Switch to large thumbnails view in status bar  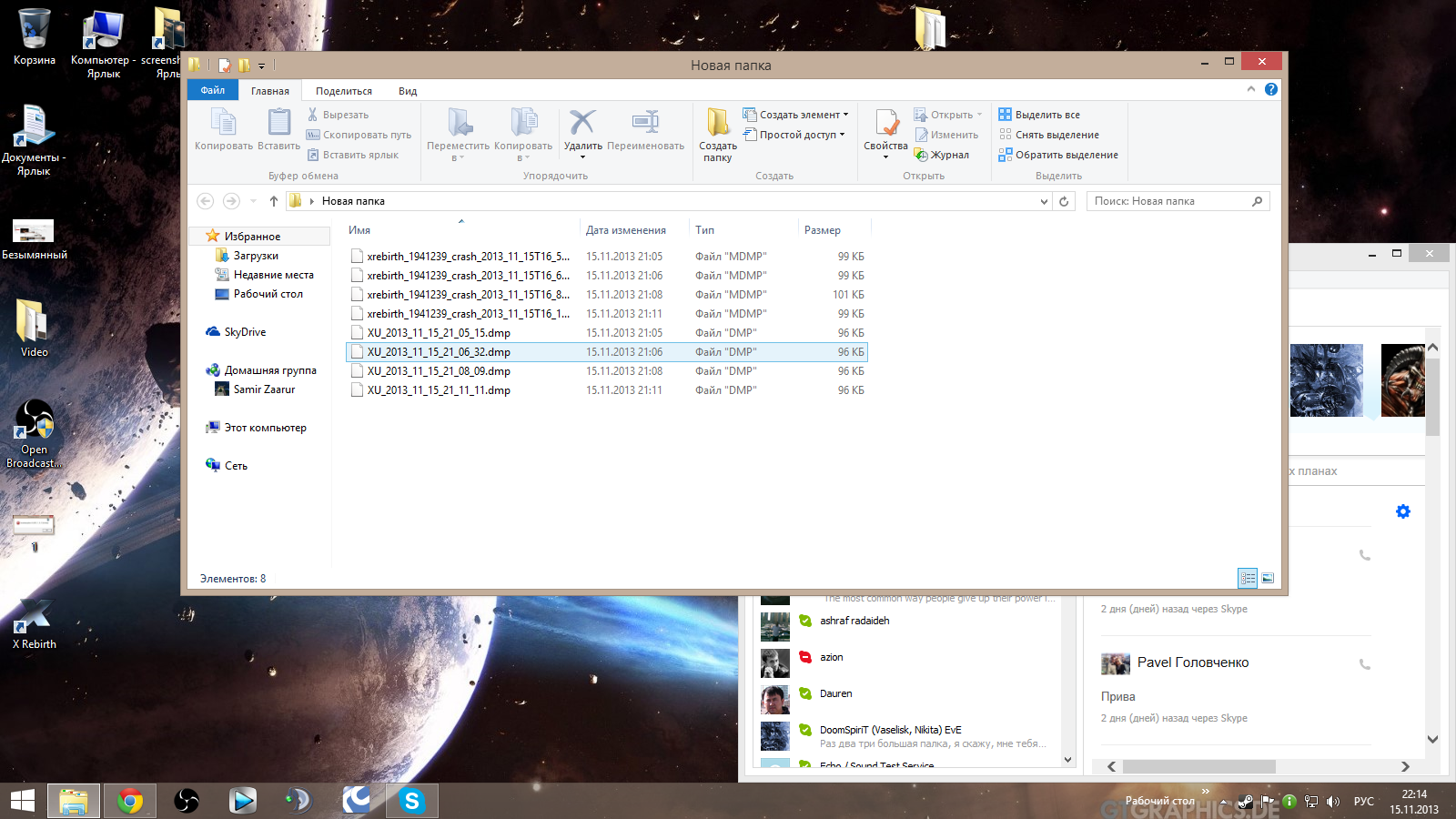(1268, 578)
